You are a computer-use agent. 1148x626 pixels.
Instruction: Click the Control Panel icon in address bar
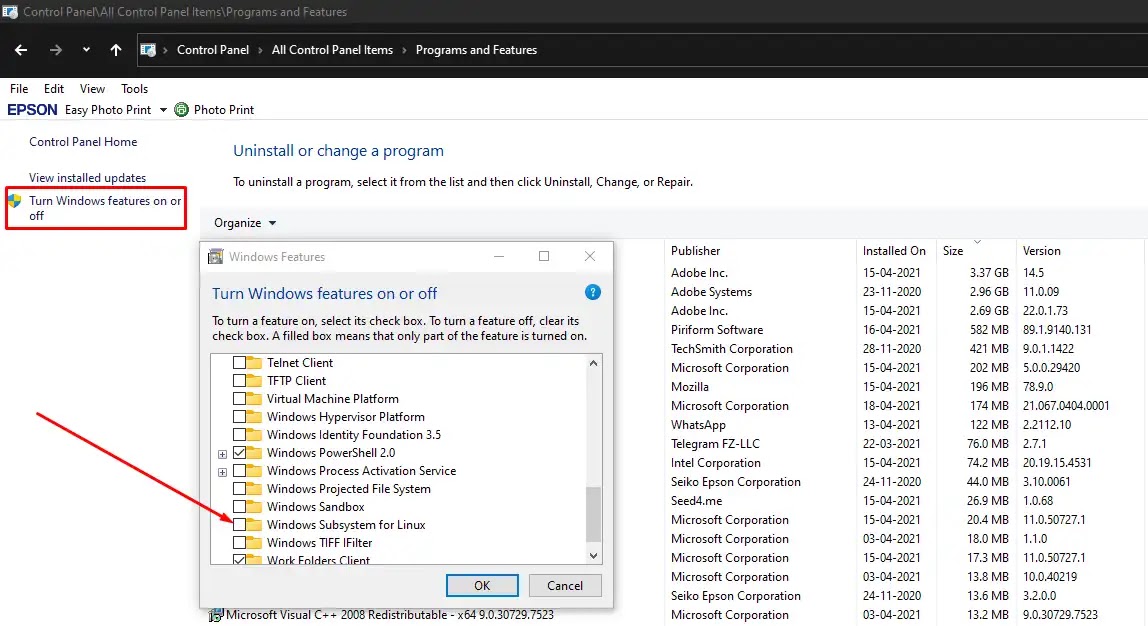(148, 50)
